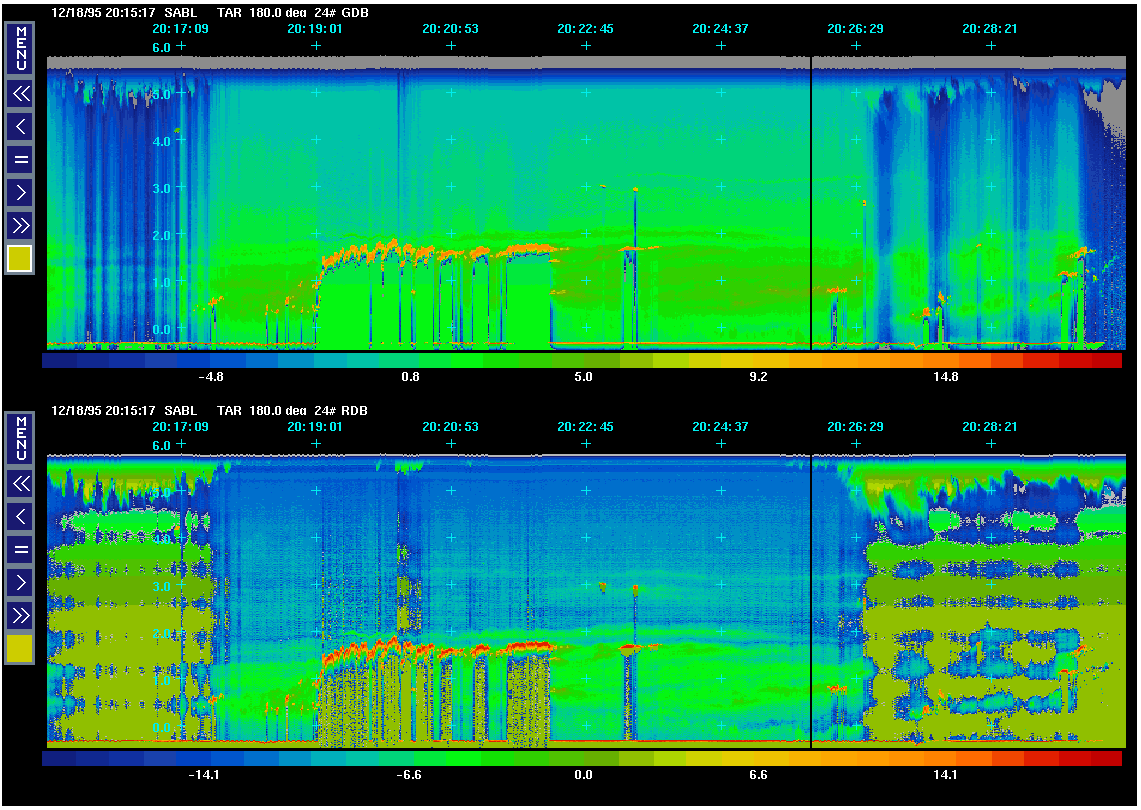Click the double-left arrow in the bottom RDB panel
Screen dimensions: 1141x810
tap(21, 484)
